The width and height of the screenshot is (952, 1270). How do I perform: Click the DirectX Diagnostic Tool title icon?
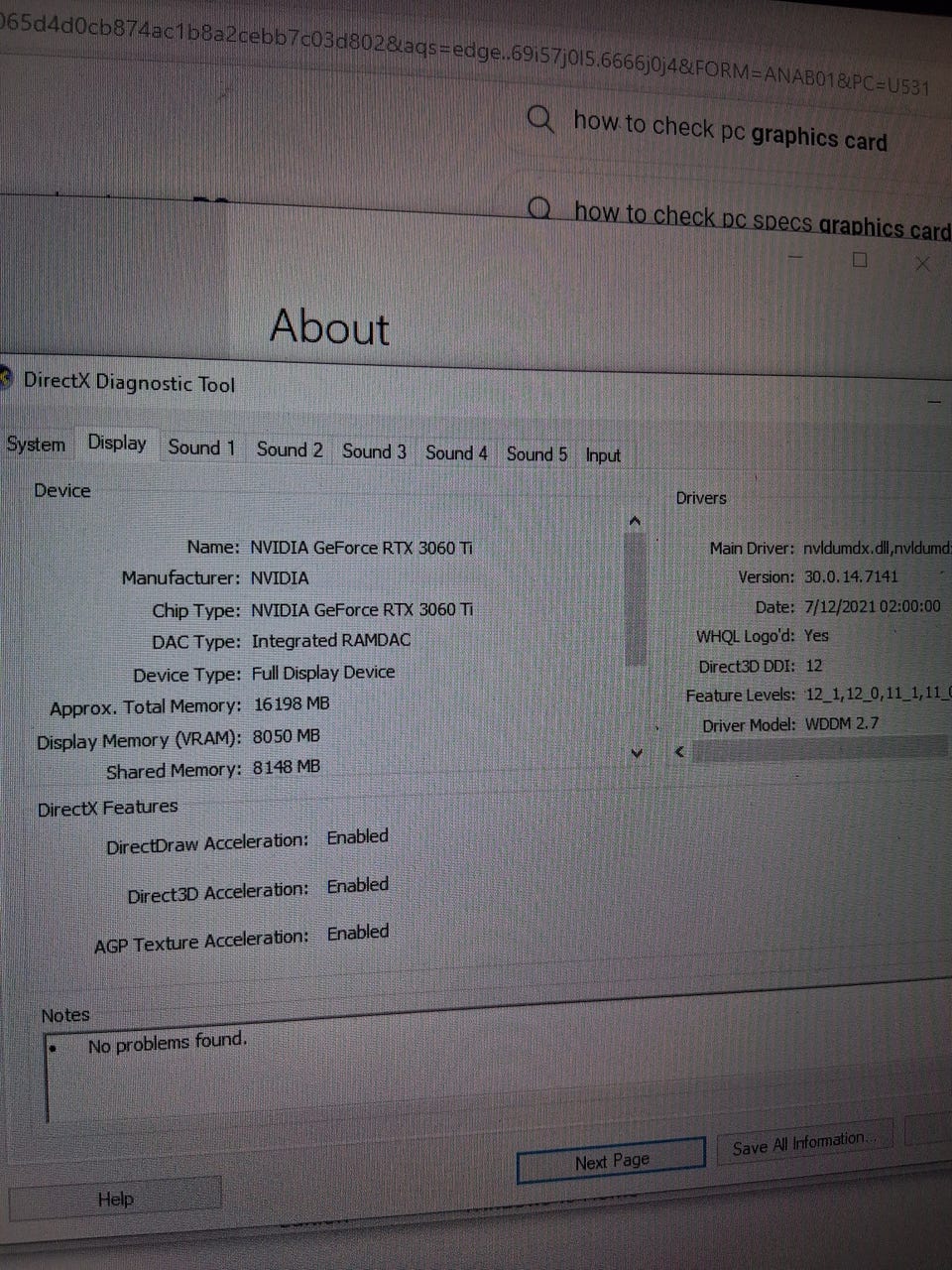tap(5, 378)
